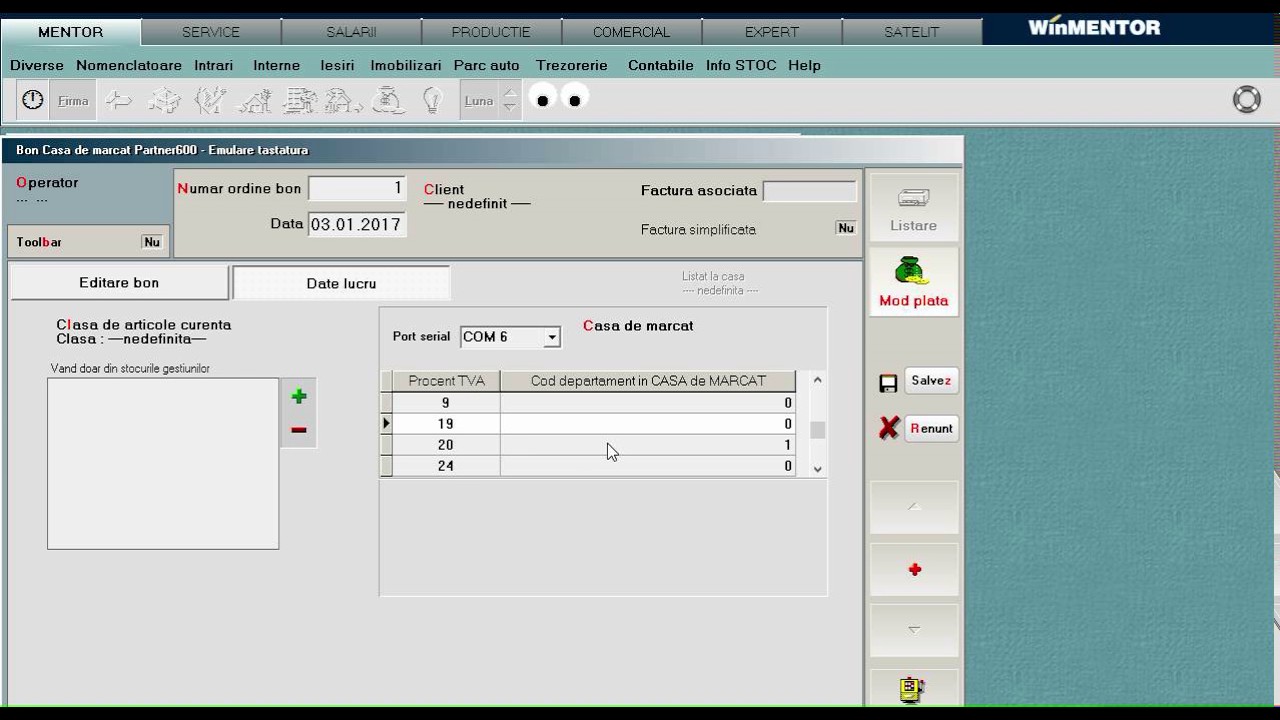Open the Diverse menu

(x=37, y=65)
